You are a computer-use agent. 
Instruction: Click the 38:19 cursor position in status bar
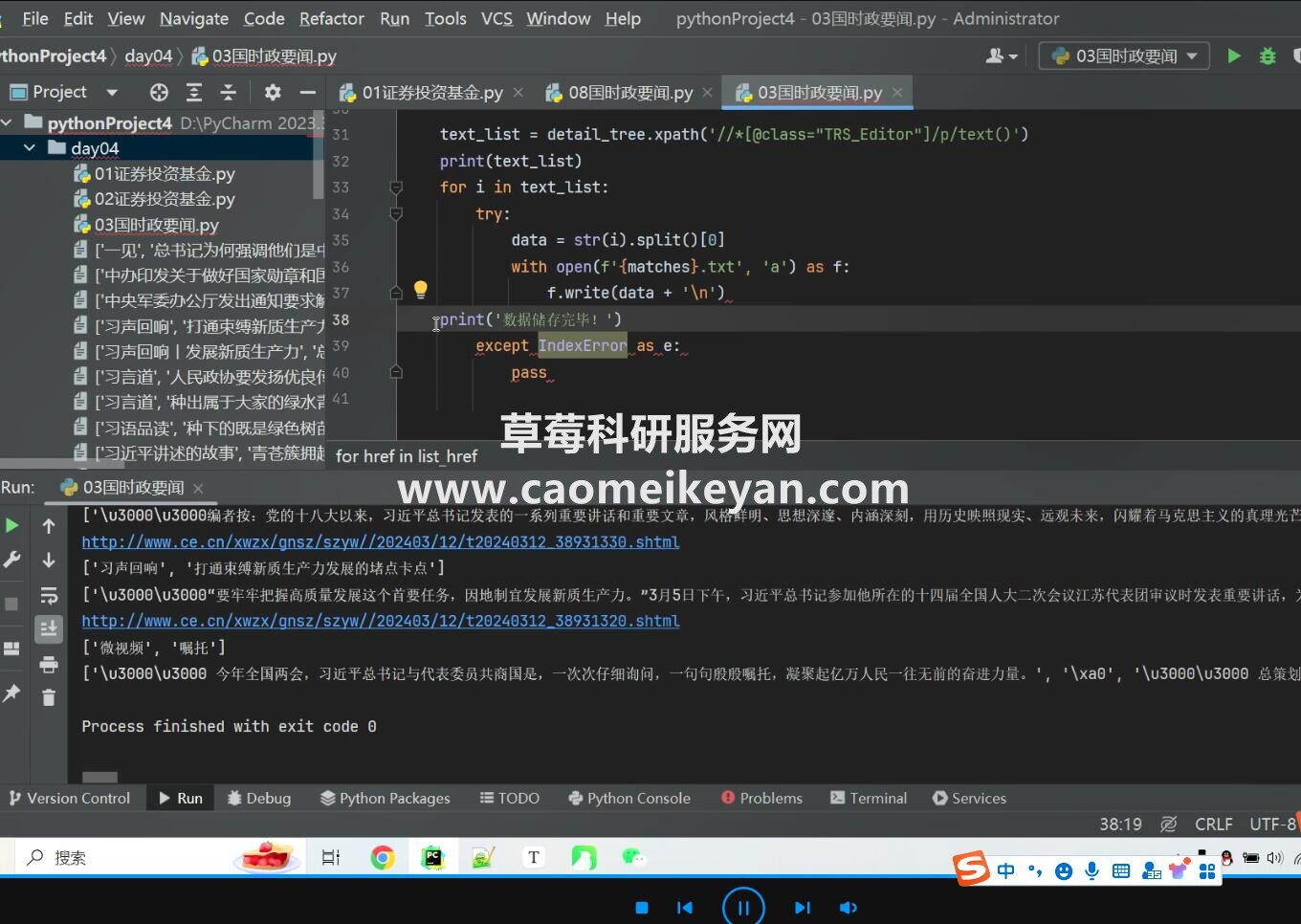[x=1120, y=825]
